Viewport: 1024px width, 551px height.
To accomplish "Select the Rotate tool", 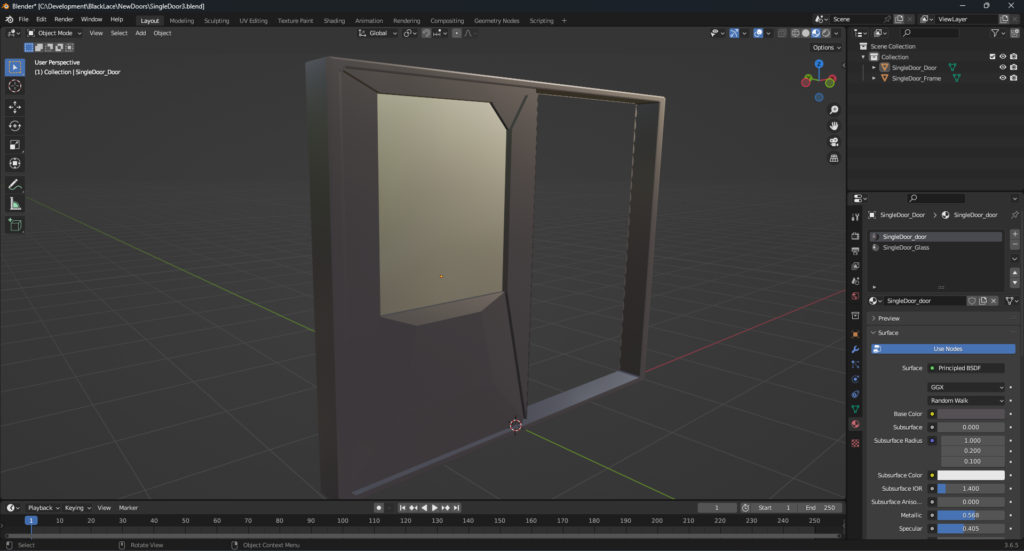I will (15, 126).
